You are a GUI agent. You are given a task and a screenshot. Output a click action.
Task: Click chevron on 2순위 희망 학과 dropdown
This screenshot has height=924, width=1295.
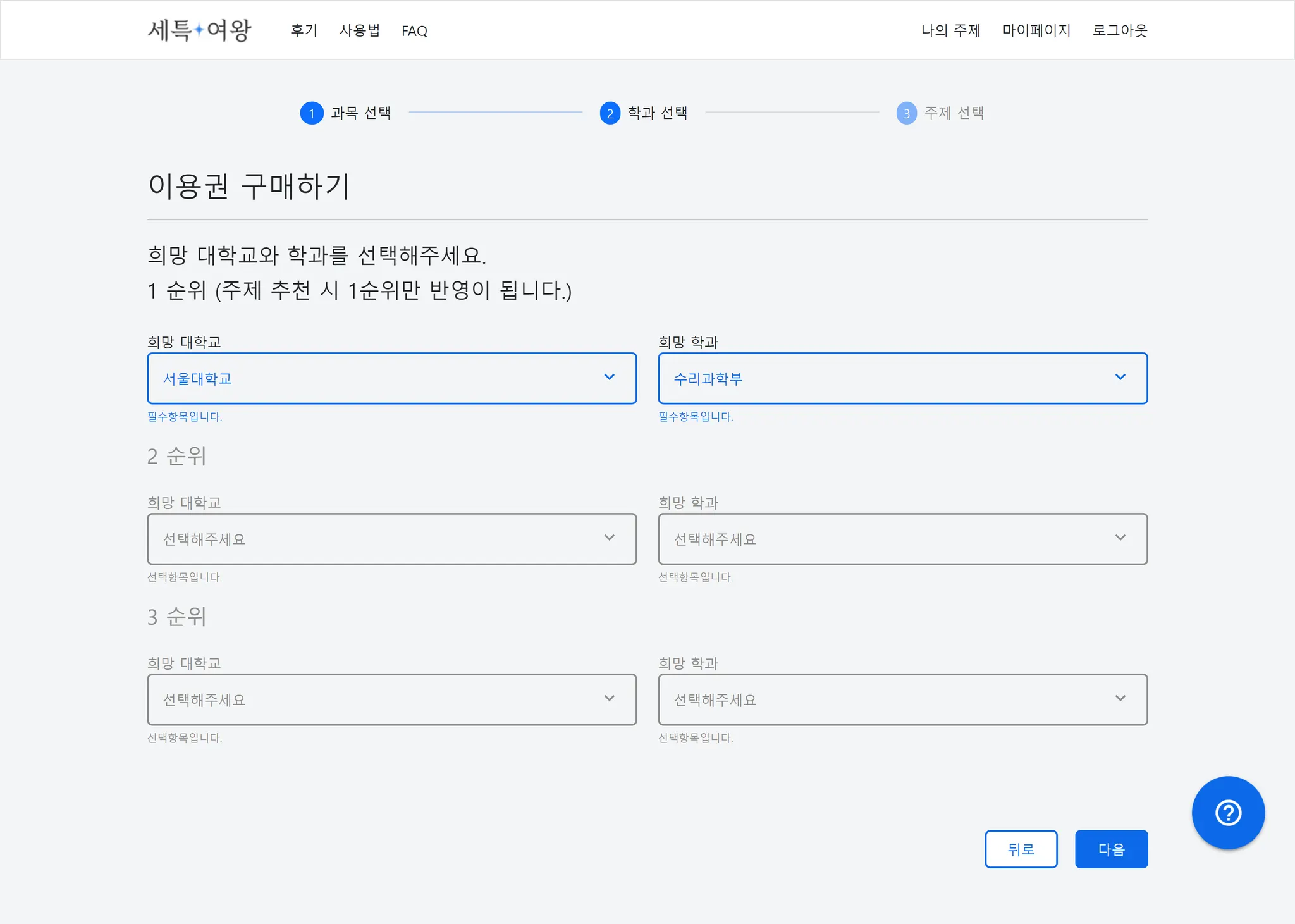1120,538
